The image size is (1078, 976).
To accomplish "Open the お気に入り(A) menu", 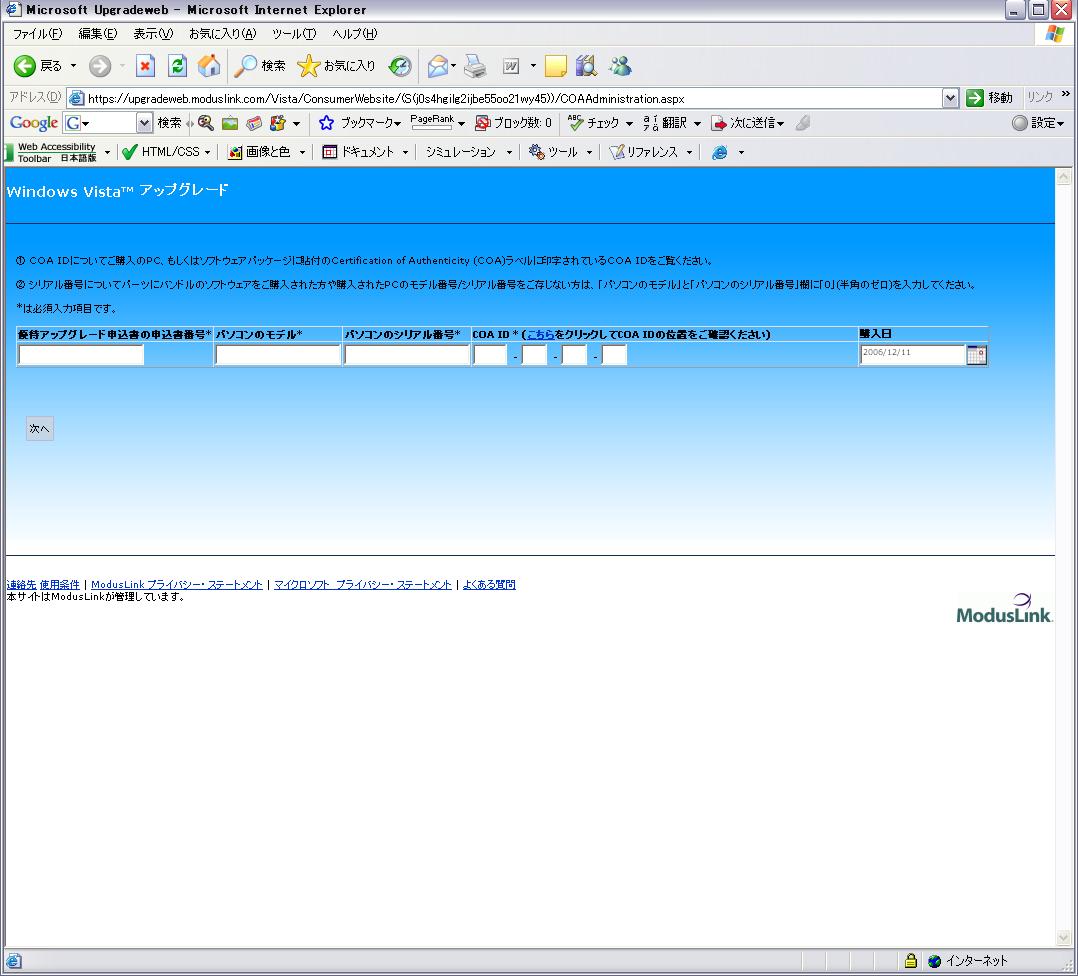I will 222,34.
